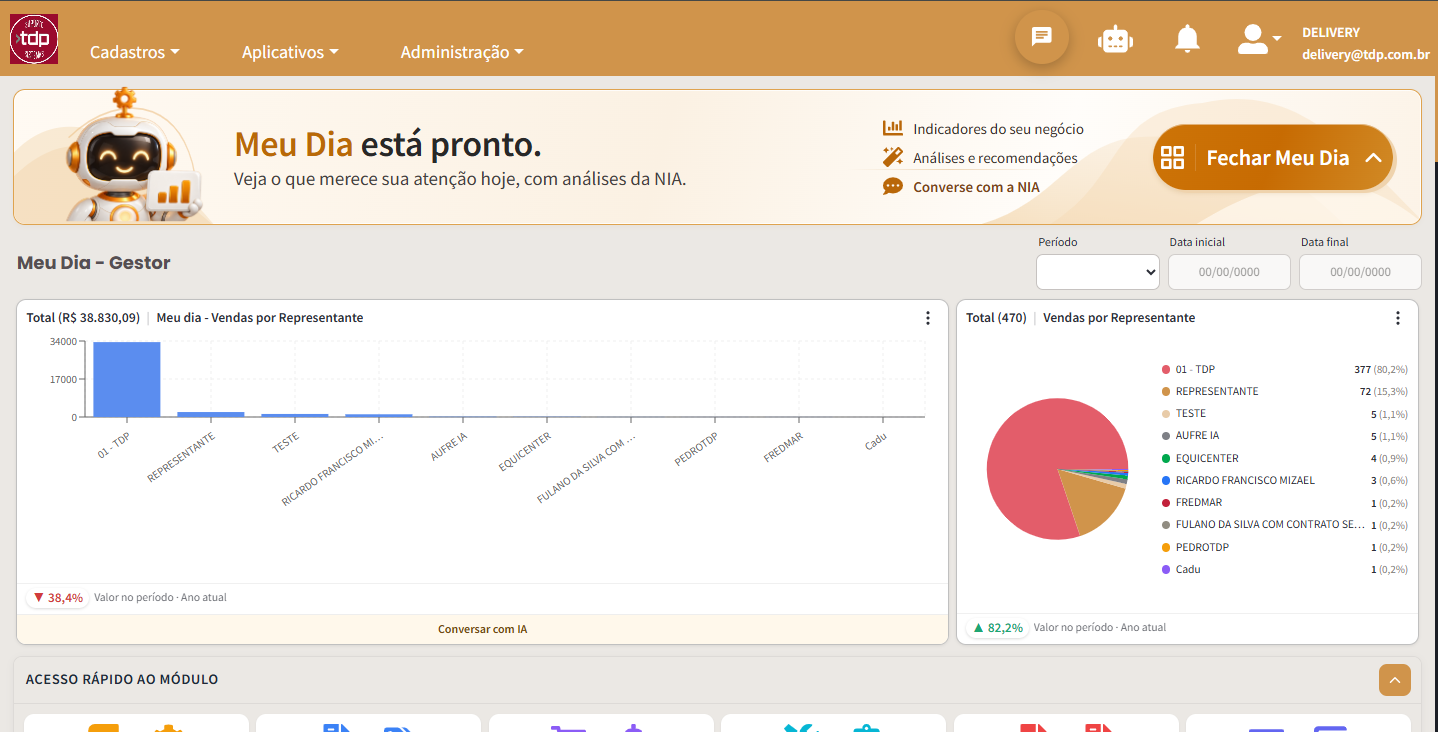Open the chat message icon

(1041, 37)
